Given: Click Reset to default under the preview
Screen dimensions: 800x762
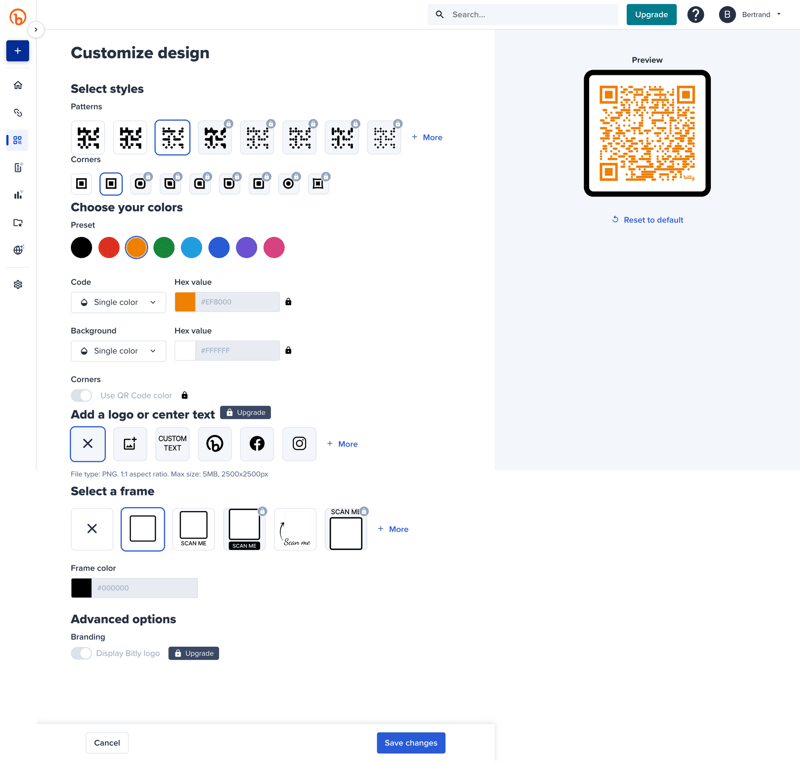Looking at the screenshot, I should [647, 219].
